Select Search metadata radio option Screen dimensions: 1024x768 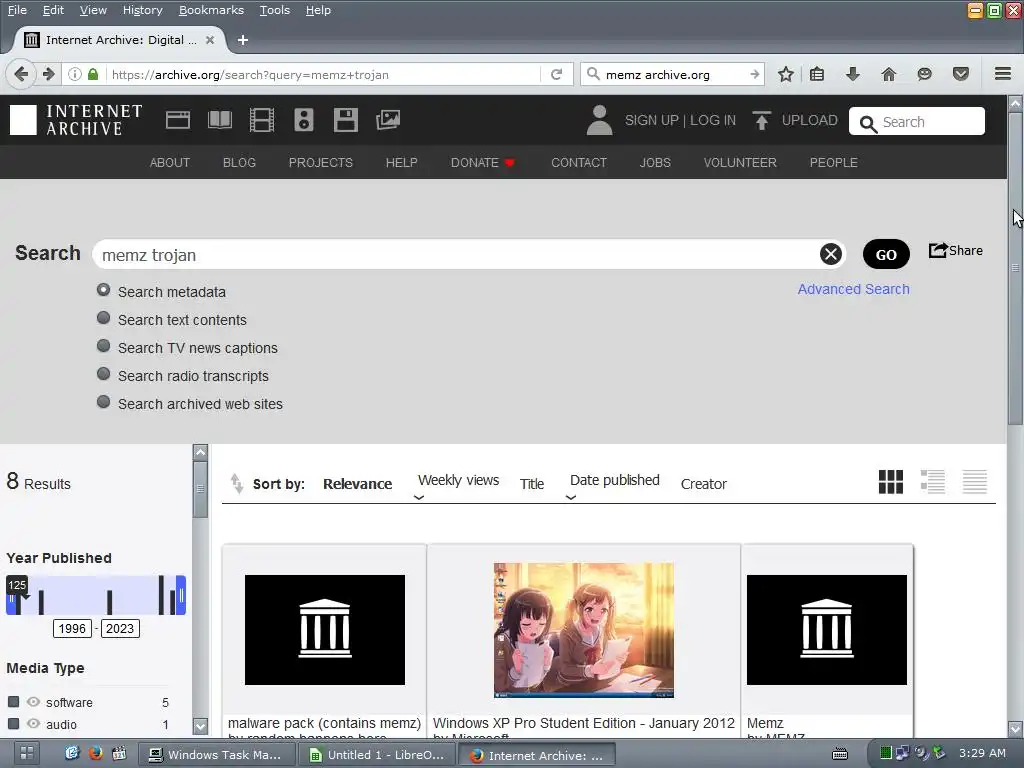click(x=103, y=290)
